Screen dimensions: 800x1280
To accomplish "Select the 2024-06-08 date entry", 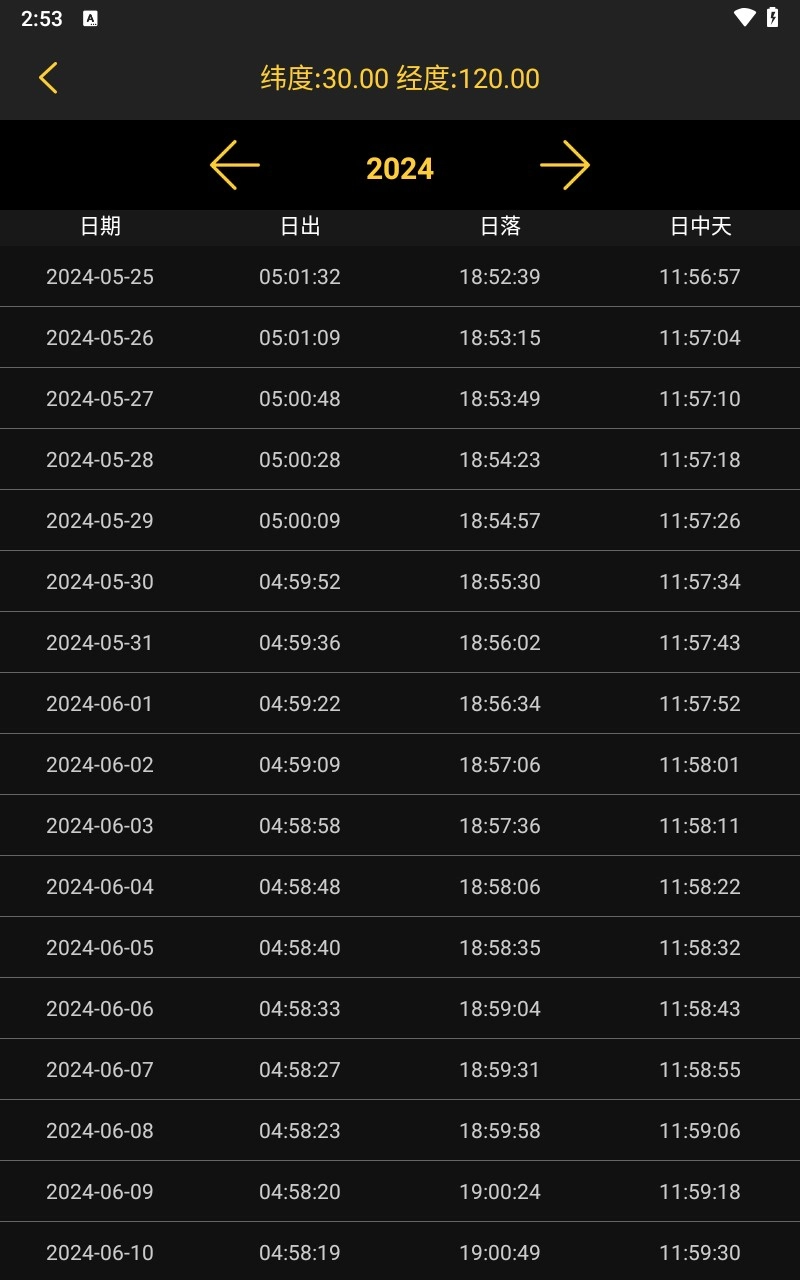I will point(100,1131).
